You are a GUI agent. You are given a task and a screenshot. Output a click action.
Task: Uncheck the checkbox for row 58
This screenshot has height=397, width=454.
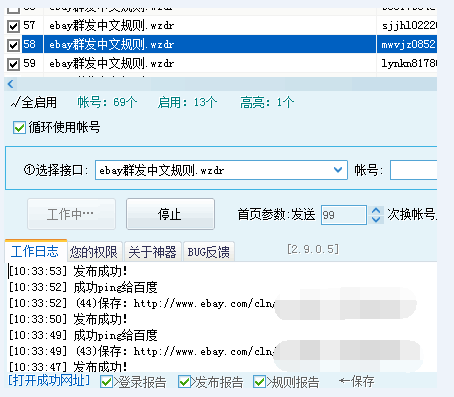(x=13, y=45)
